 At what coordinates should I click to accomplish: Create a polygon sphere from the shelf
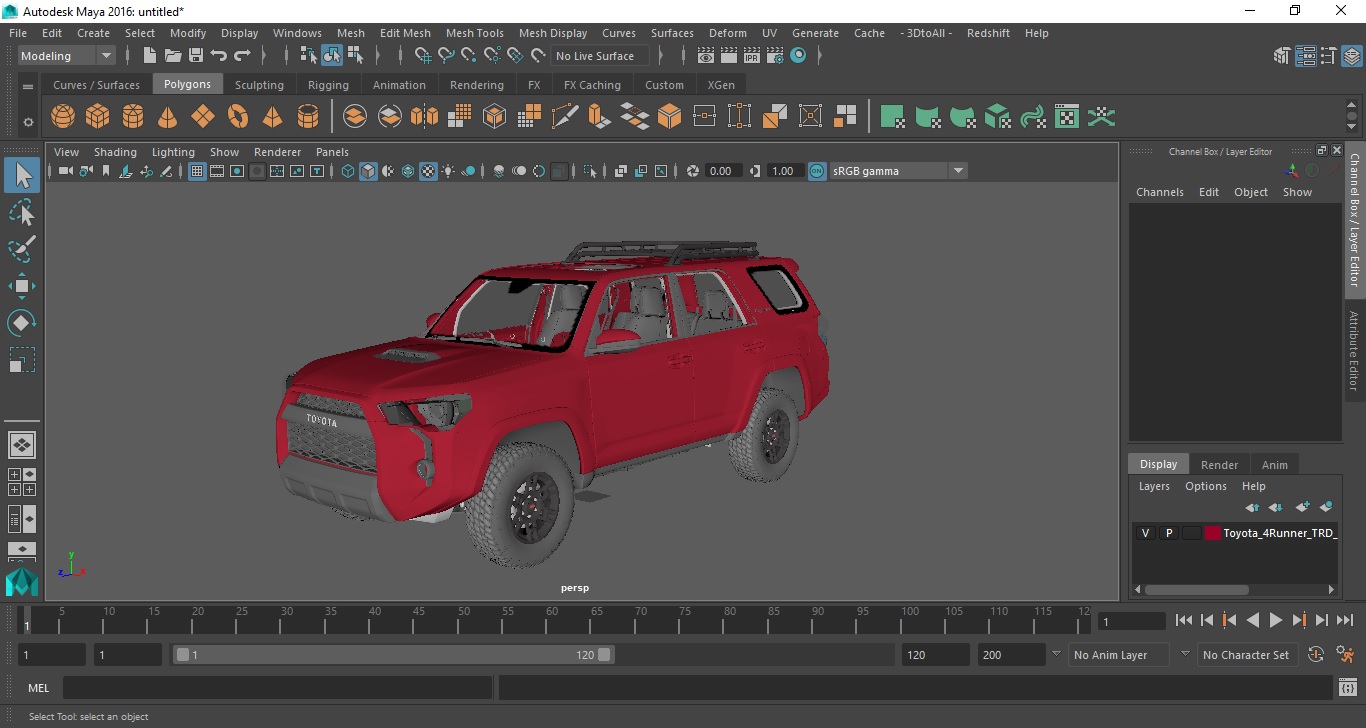point(63,117)
